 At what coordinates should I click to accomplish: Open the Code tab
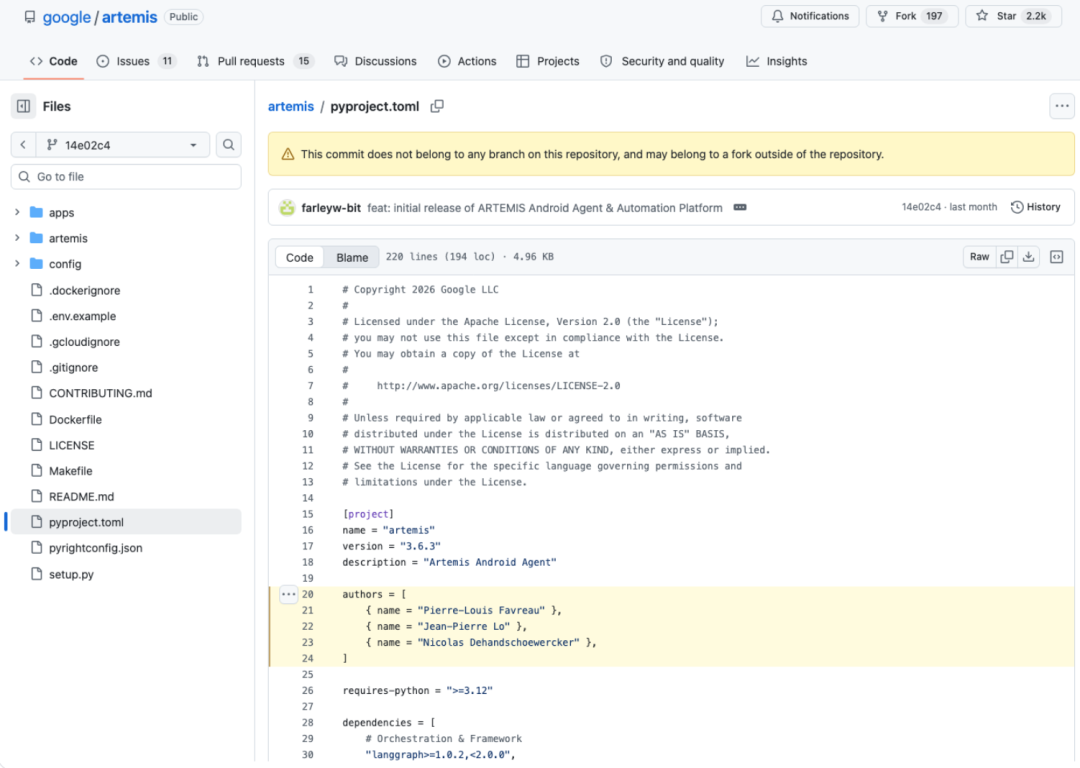[54, 61]
